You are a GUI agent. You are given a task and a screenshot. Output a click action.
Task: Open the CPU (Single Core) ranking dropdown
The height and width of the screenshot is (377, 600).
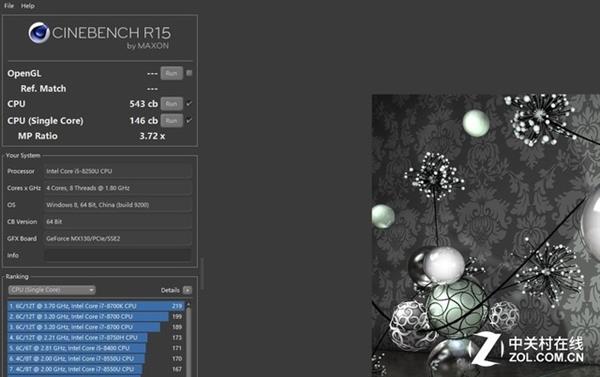[52, 290]
